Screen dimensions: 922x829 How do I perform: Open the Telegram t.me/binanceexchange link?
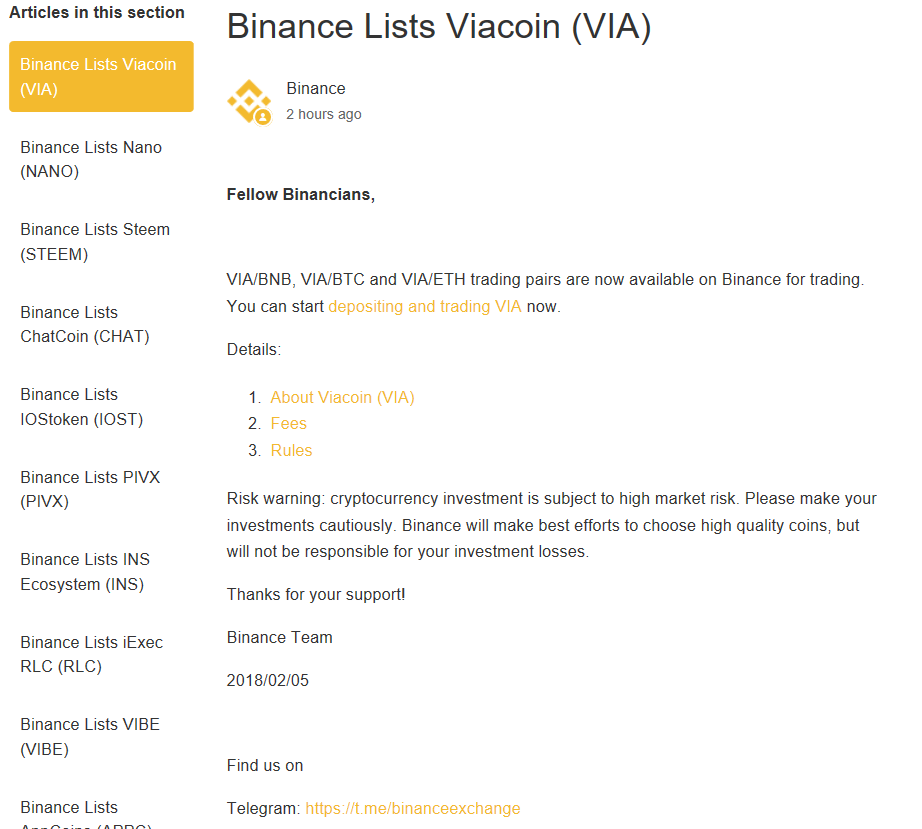pos(412,808)
